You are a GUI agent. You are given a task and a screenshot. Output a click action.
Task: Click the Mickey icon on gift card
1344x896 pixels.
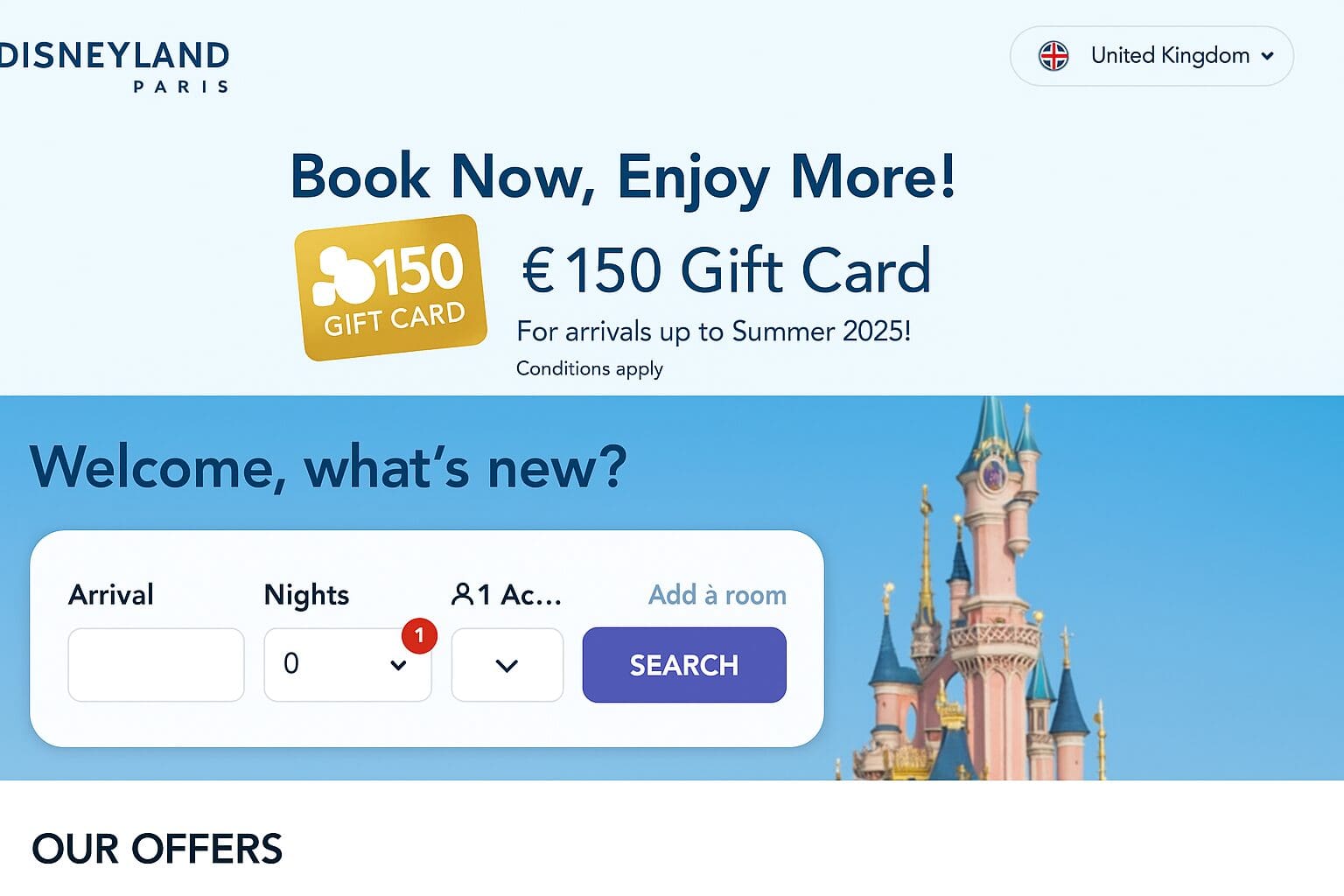(343, 275)
